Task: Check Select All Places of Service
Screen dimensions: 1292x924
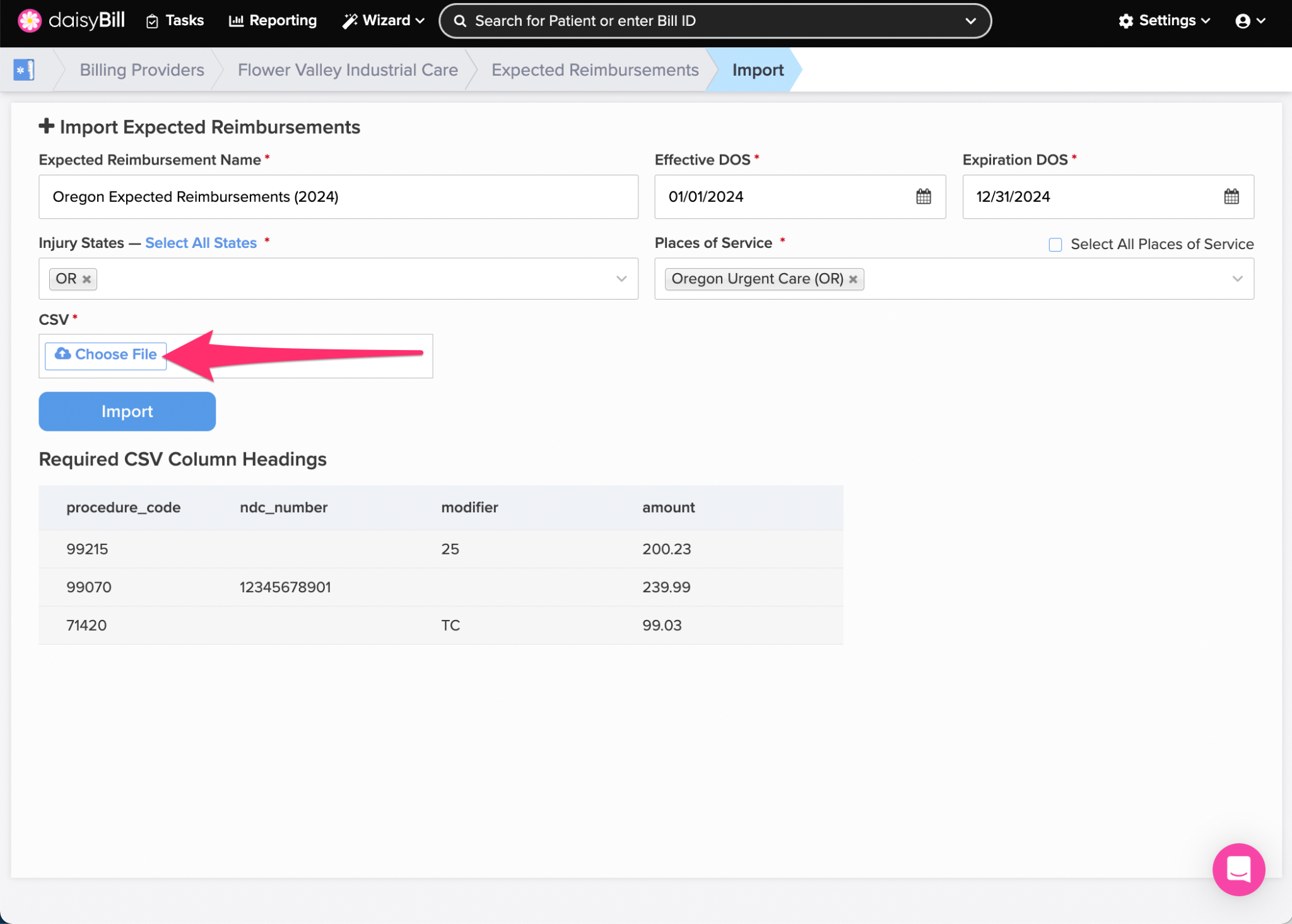Action: tap(1055, 245)
